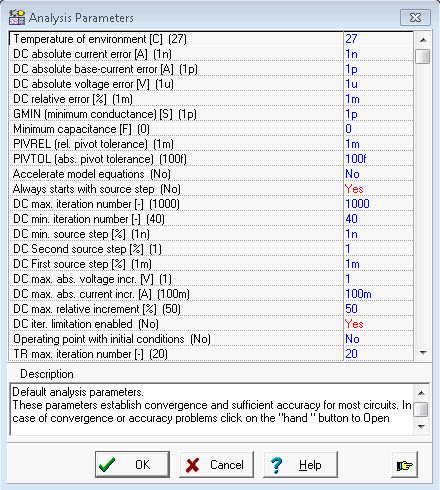Edit DC relative error value 1m
The height and width of the screenshot is (490, 440).
point(378,99)
